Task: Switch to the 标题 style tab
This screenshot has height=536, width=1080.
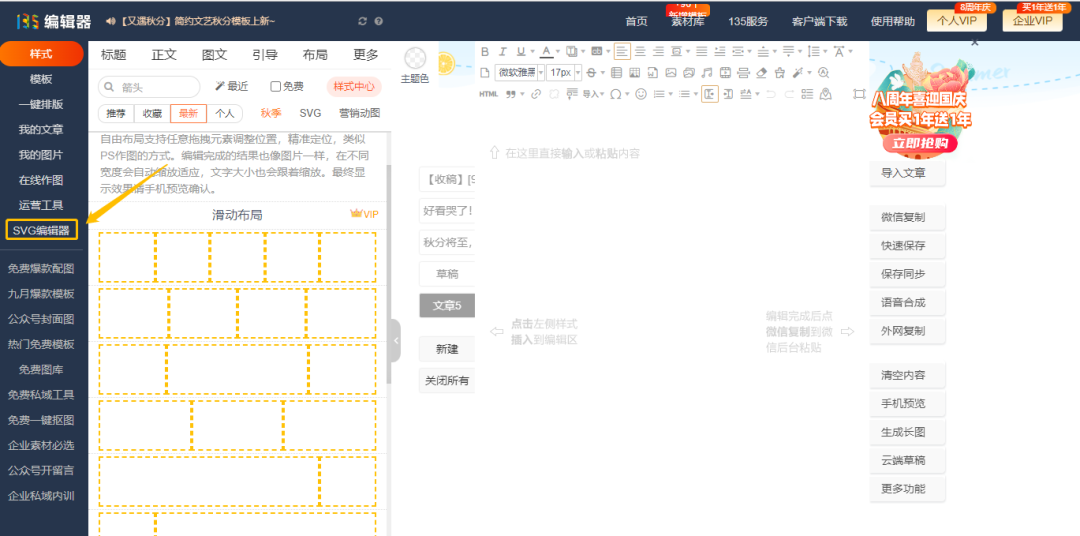Action: click(114, 55)
